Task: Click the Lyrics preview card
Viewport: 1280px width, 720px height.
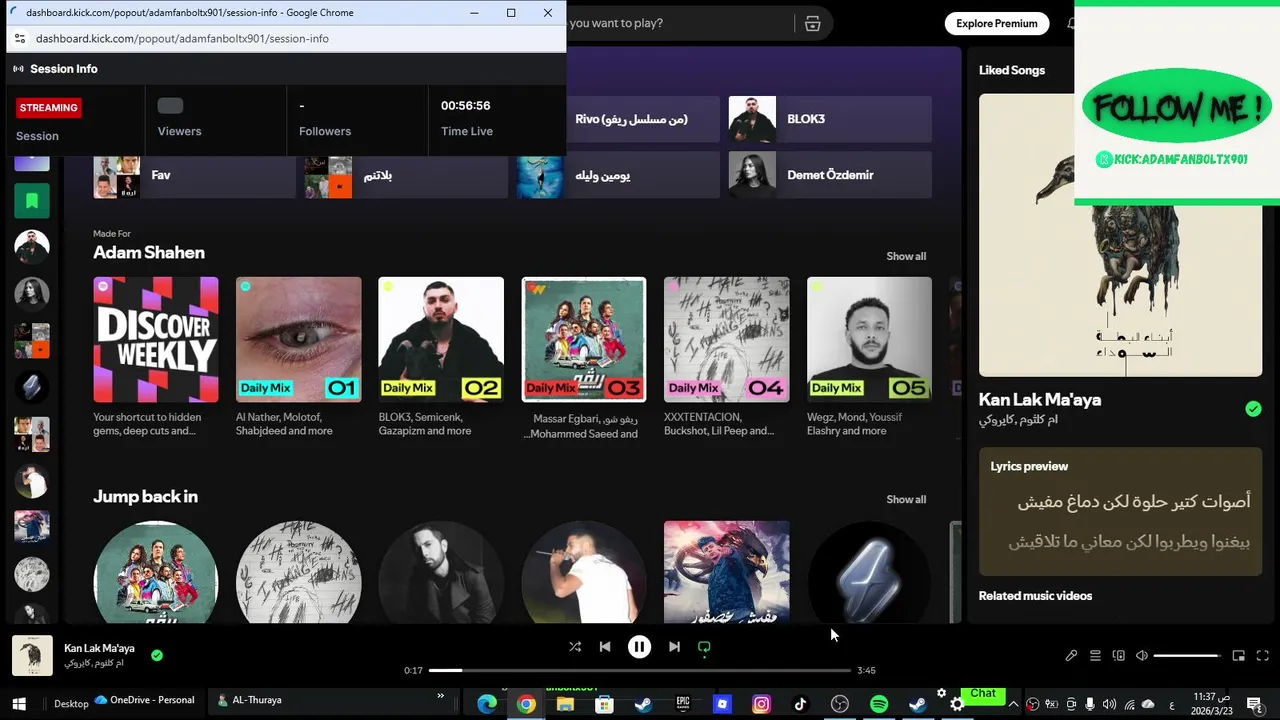Action: (x=1120, y=512)
